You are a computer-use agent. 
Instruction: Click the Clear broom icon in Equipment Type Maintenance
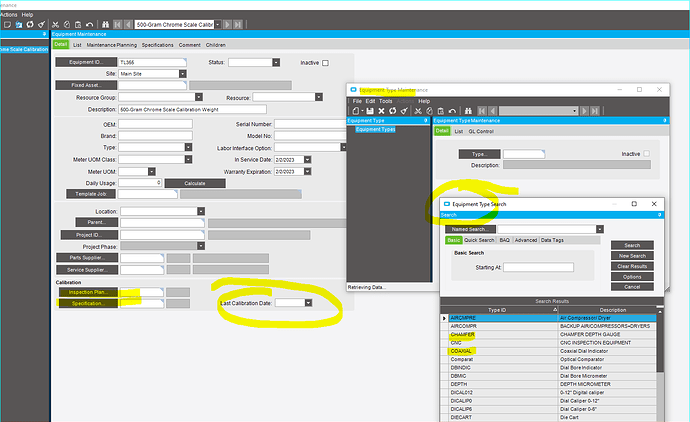(404, 111)
